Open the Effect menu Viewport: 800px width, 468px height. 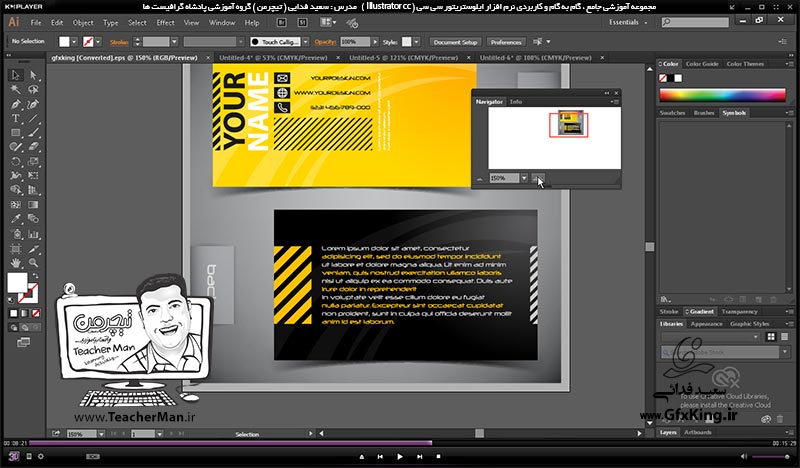pos(165,22)
